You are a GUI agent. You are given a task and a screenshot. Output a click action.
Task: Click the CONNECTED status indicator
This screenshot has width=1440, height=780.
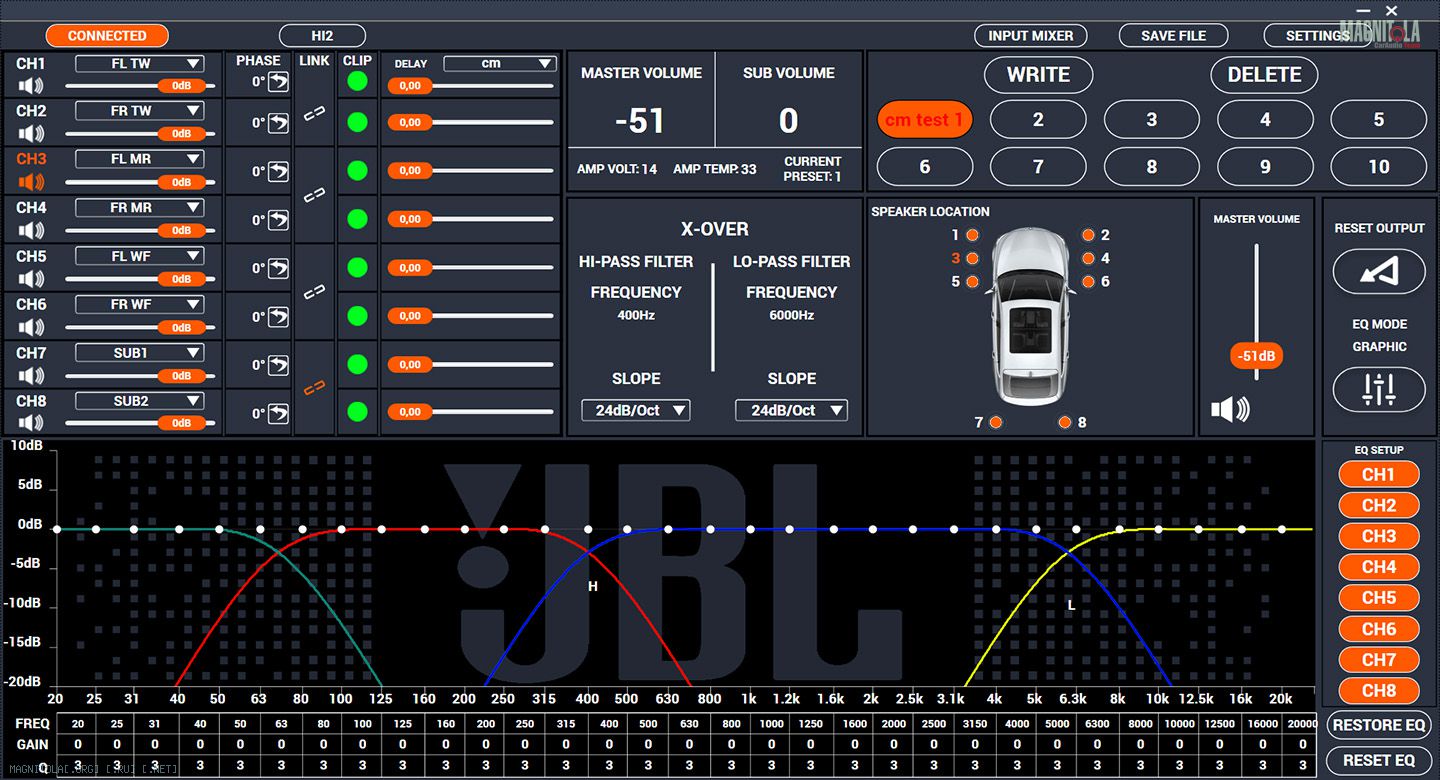pos(107,36)
